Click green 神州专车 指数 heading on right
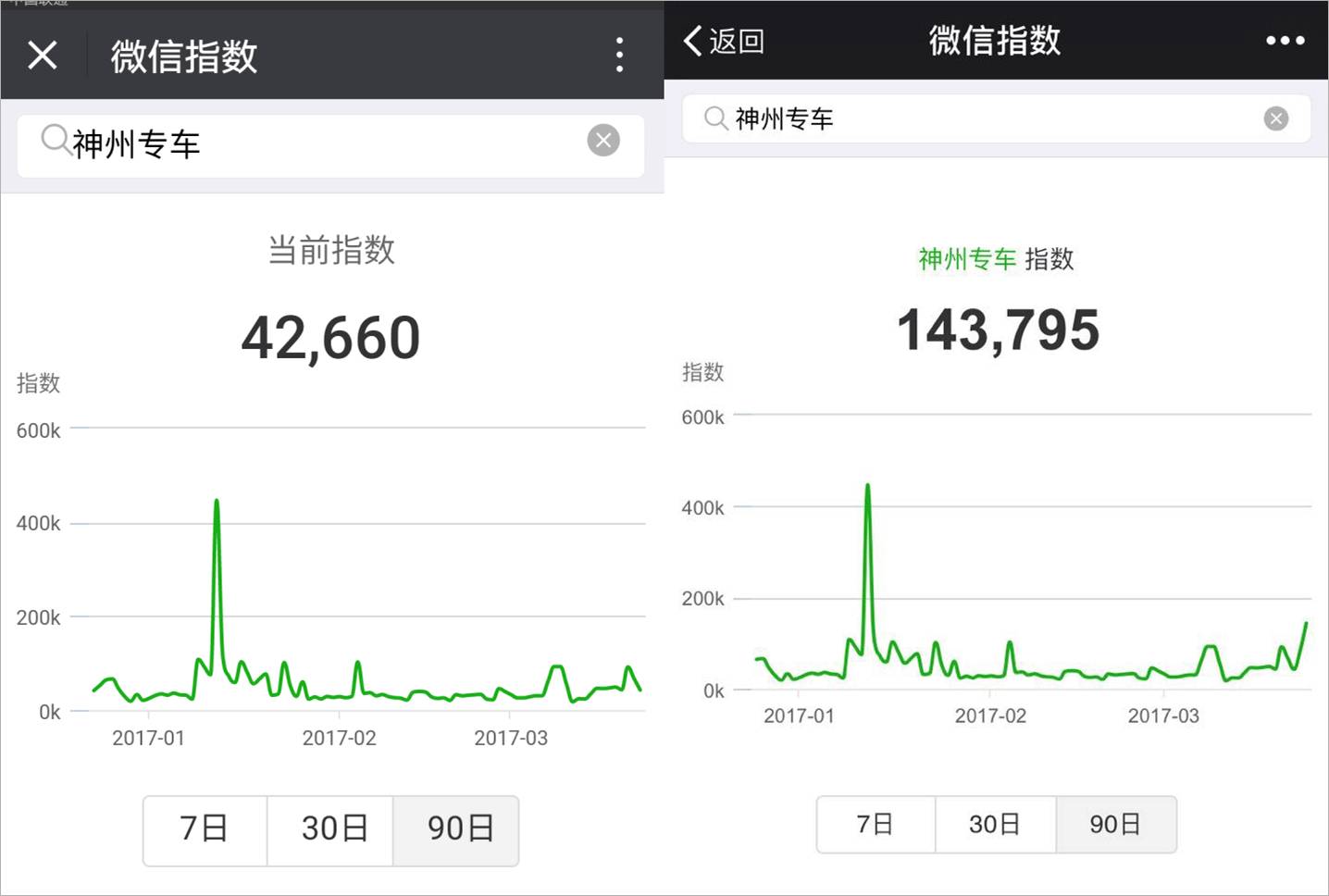 (996, 259)
